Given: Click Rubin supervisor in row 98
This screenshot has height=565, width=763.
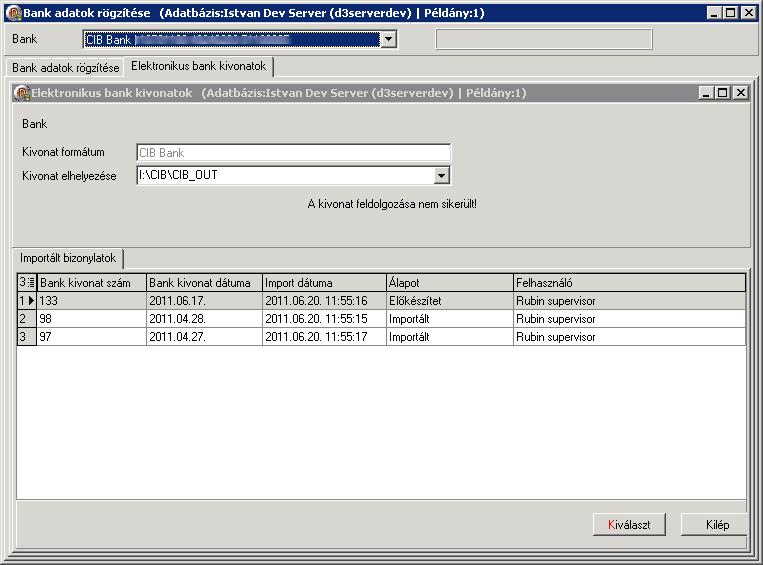Looking at the screenshot, I should [629, 319].
